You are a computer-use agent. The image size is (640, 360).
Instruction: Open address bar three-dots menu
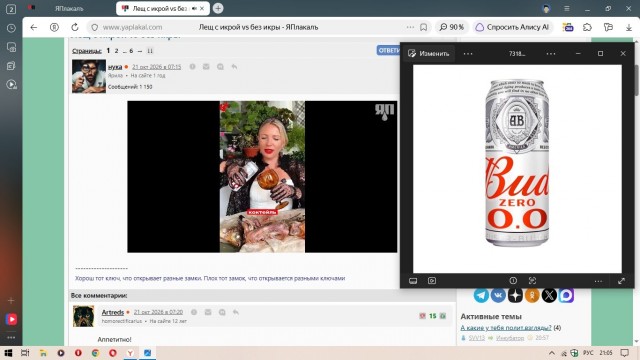pos(410,27)
